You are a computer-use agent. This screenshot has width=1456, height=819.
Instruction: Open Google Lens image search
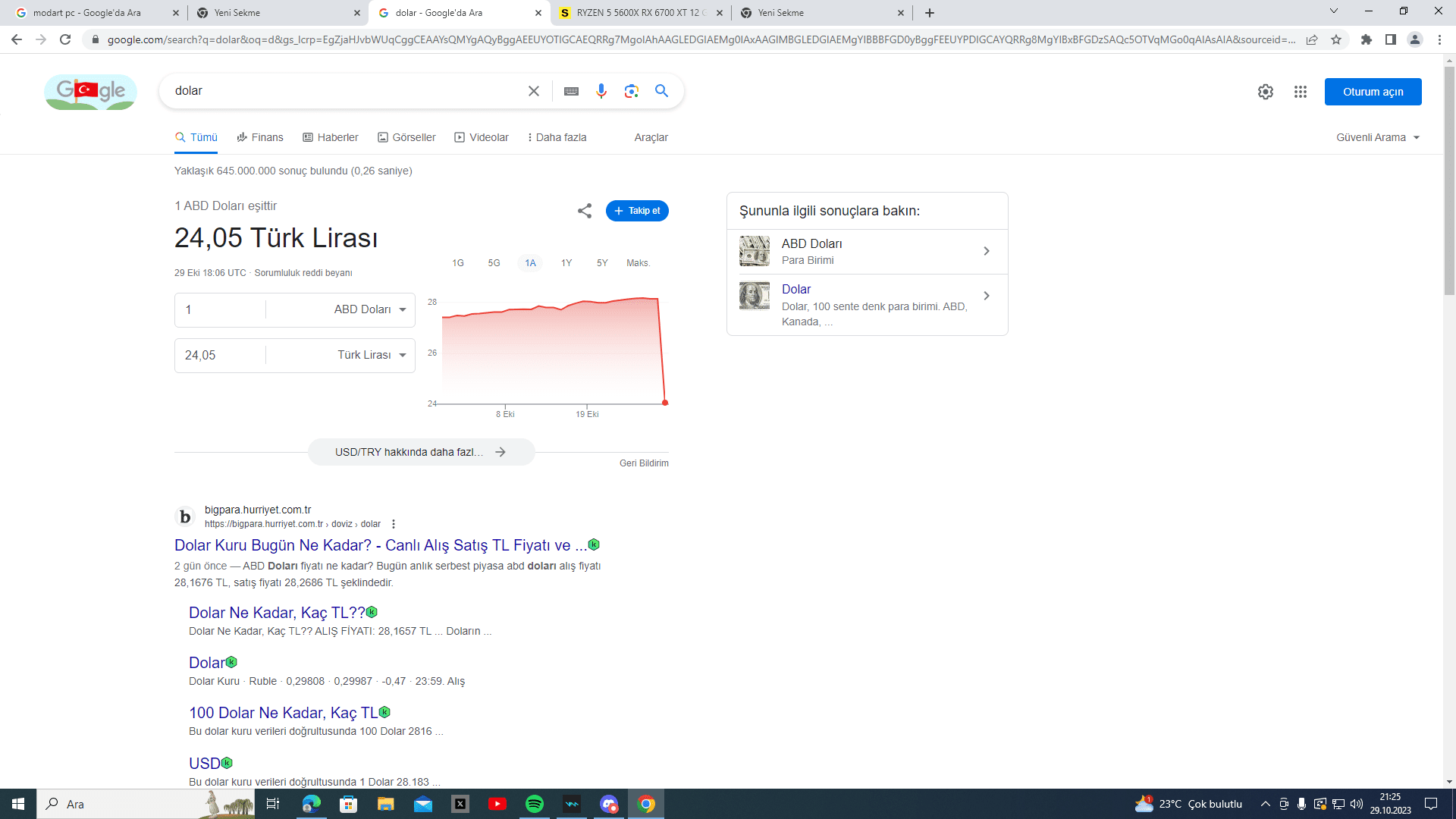631,91
